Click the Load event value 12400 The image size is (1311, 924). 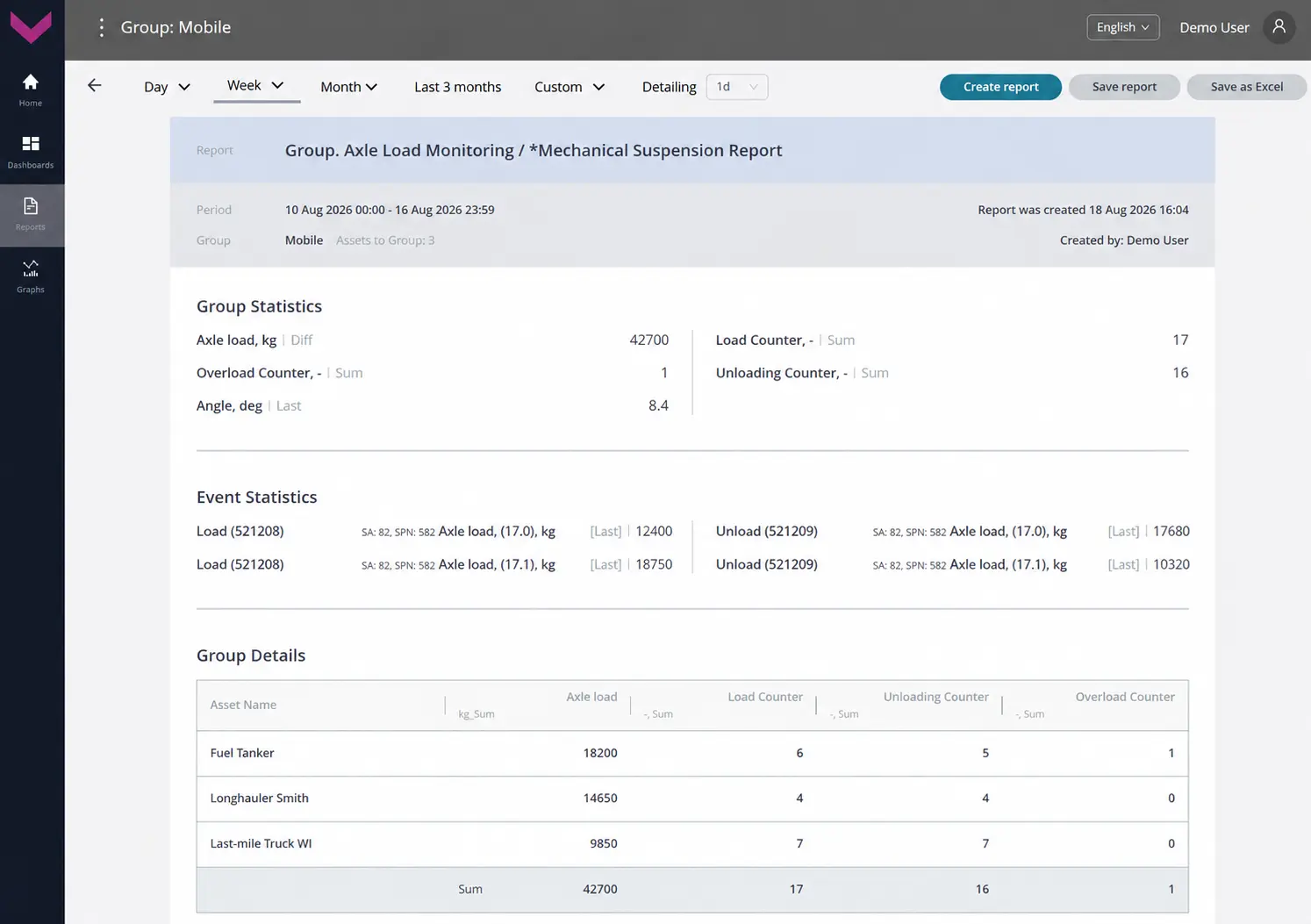click(x=654, y=531)
